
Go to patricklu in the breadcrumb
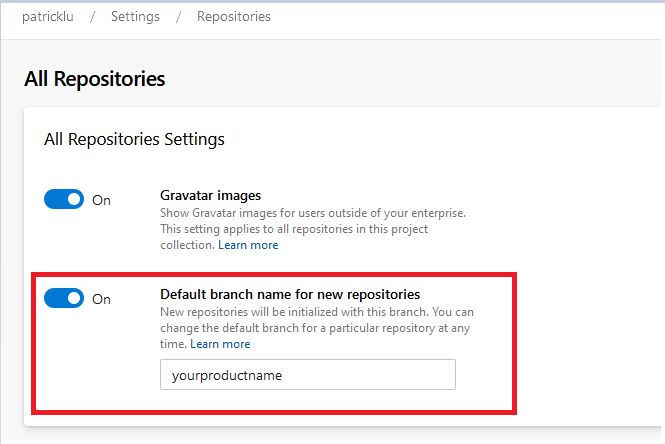click(x=49, y=16)
